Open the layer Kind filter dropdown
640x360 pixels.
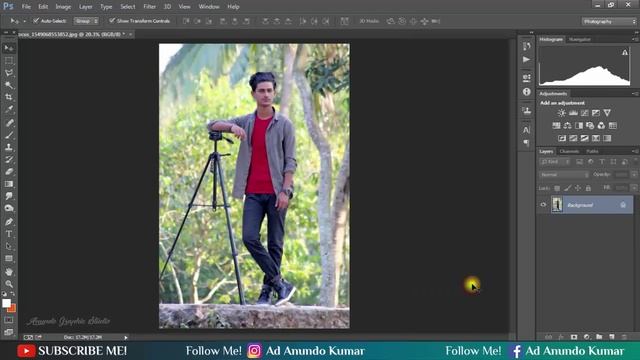(x=554, y=162)
